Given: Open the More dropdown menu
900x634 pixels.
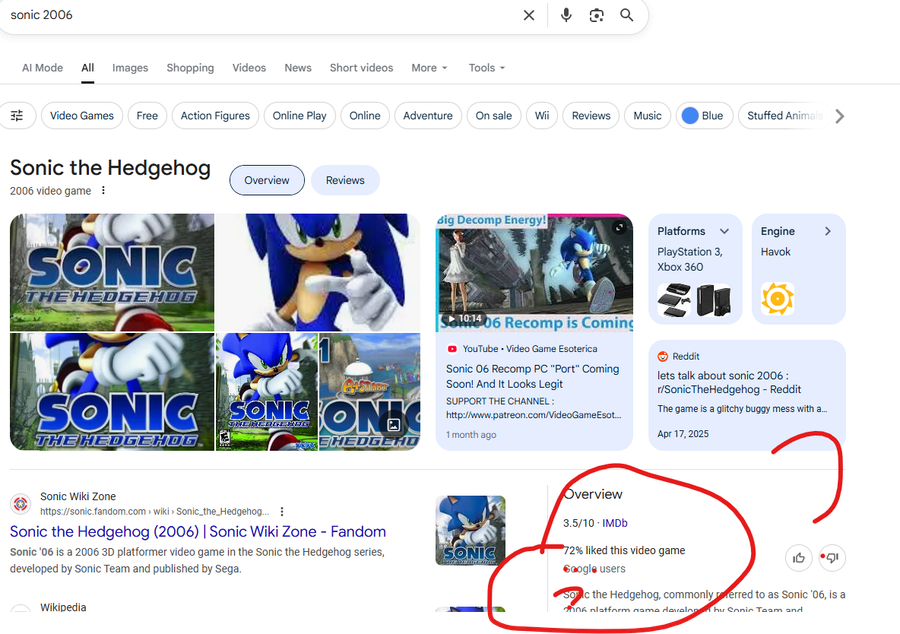Looking at the screenshot, I should 429,68.
